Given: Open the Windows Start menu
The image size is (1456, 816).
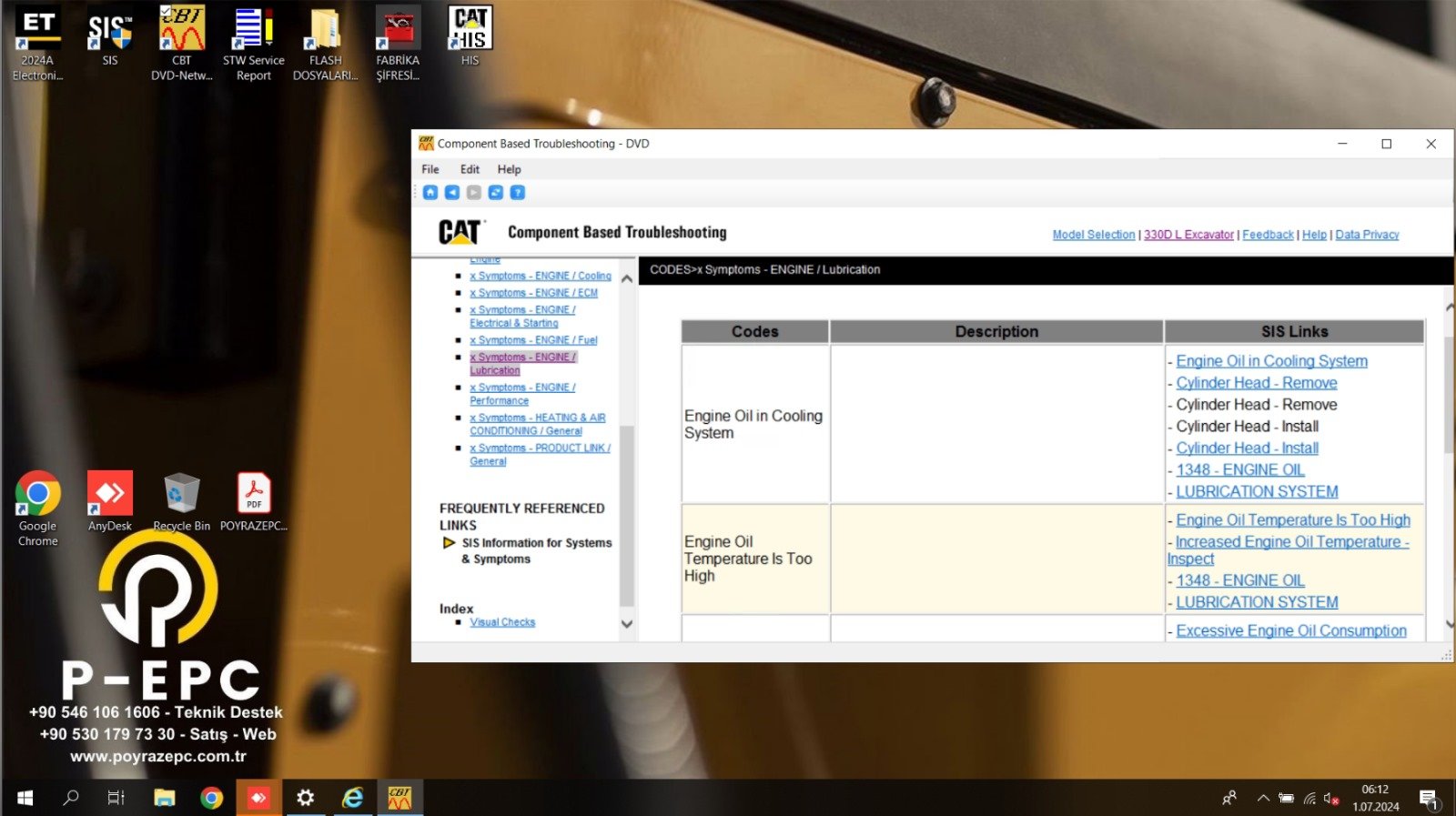Looking at the screenshot, I should point(25,798).
